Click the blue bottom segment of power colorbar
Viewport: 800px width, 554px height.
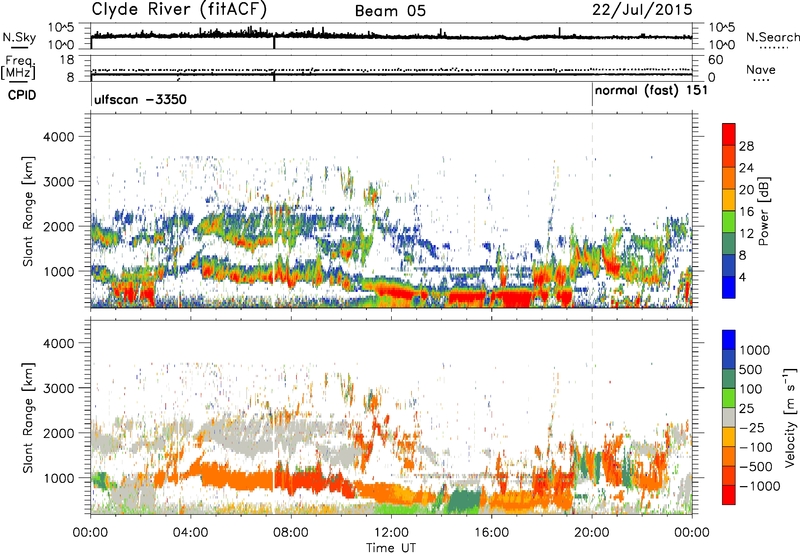729,287
